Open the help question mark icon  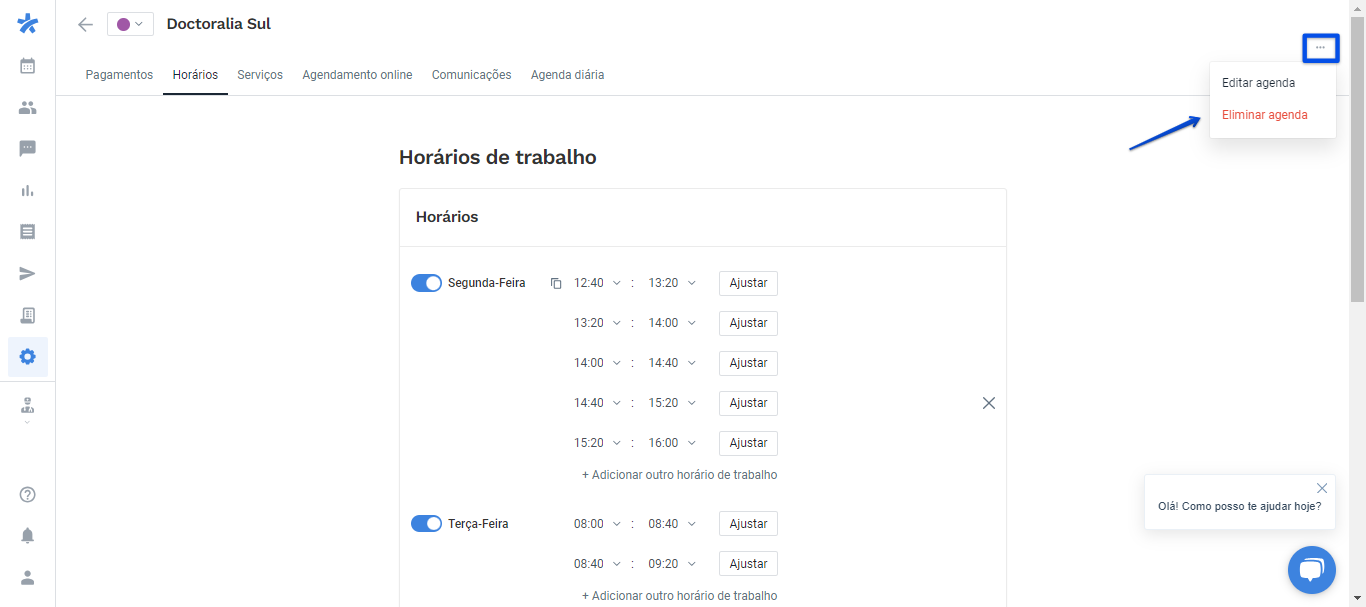(x=28, y=494)
